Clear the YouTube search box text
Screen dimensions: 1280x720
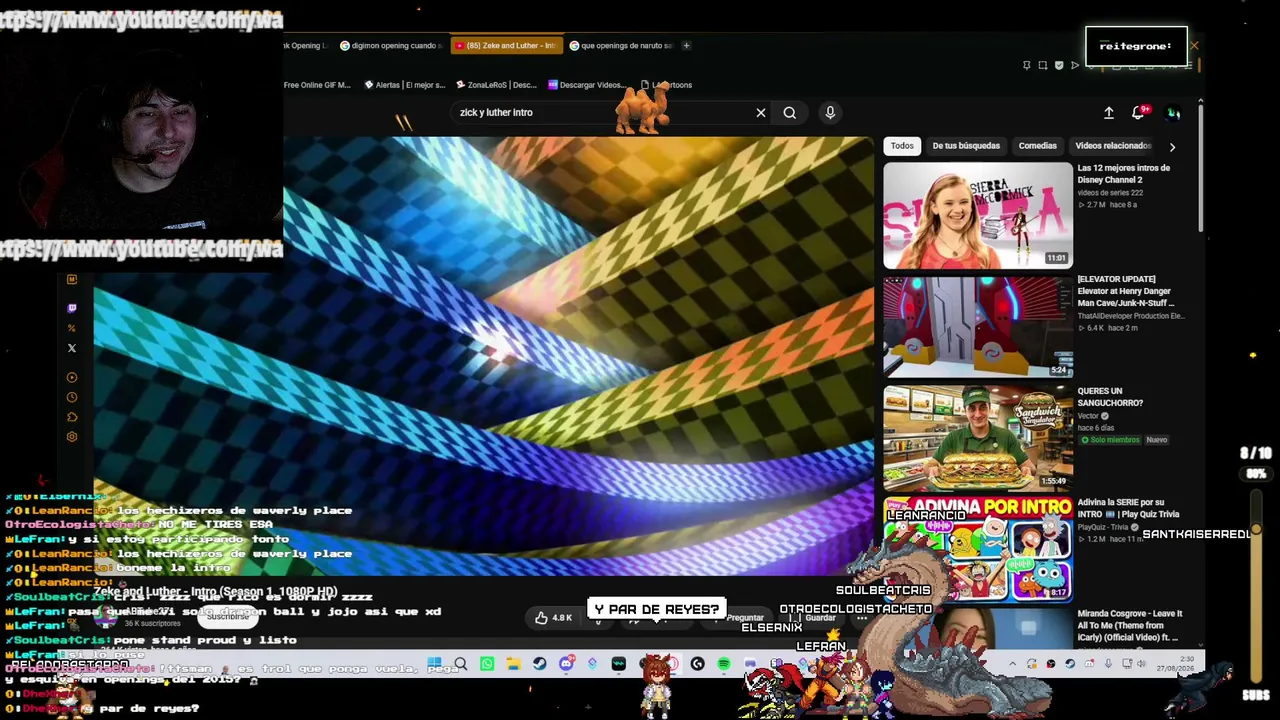tap(761, 113)
